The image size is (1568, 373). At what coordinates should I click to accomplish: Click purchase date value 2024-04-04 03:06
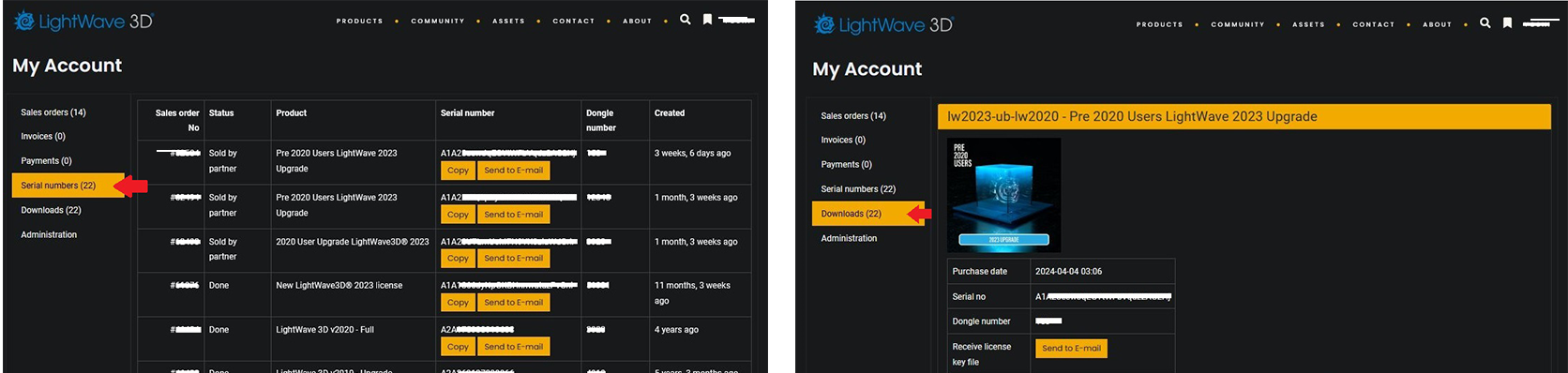[x=1068, y=272]
